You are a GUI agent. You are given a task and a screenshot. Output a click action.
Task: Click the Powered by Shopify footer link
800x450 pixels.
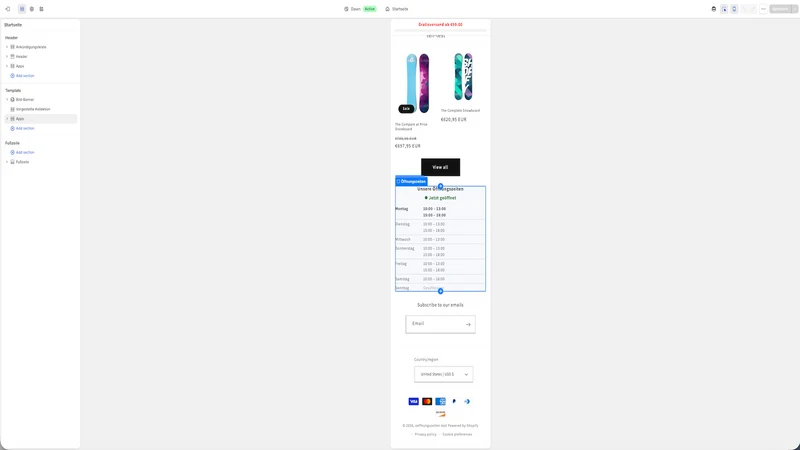463,426
